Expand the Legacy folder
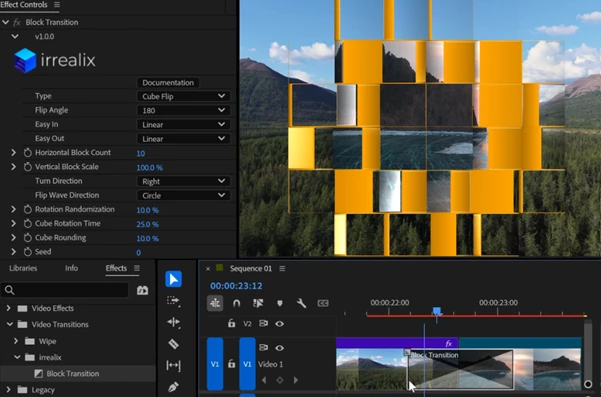This screenshot has height=397, width=601. [8, 390]
